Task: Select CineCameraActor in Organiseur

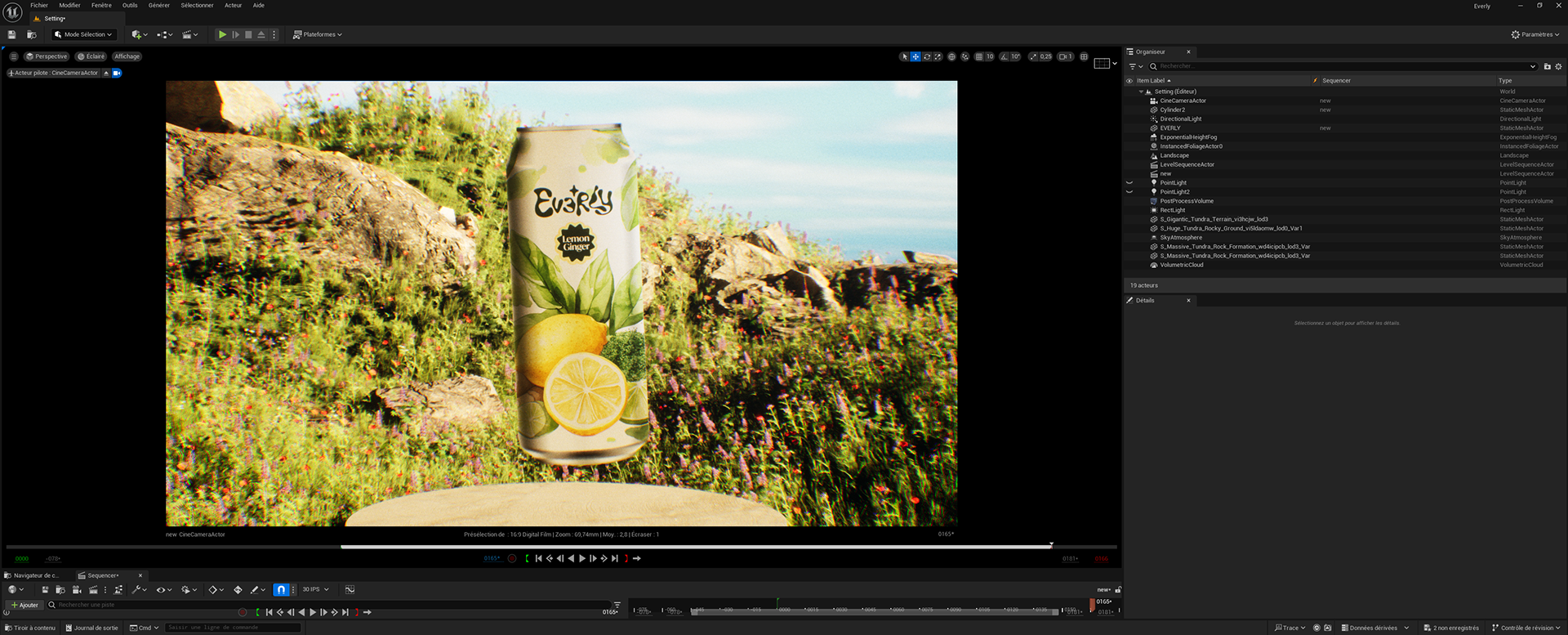Action: (1183, 101)
